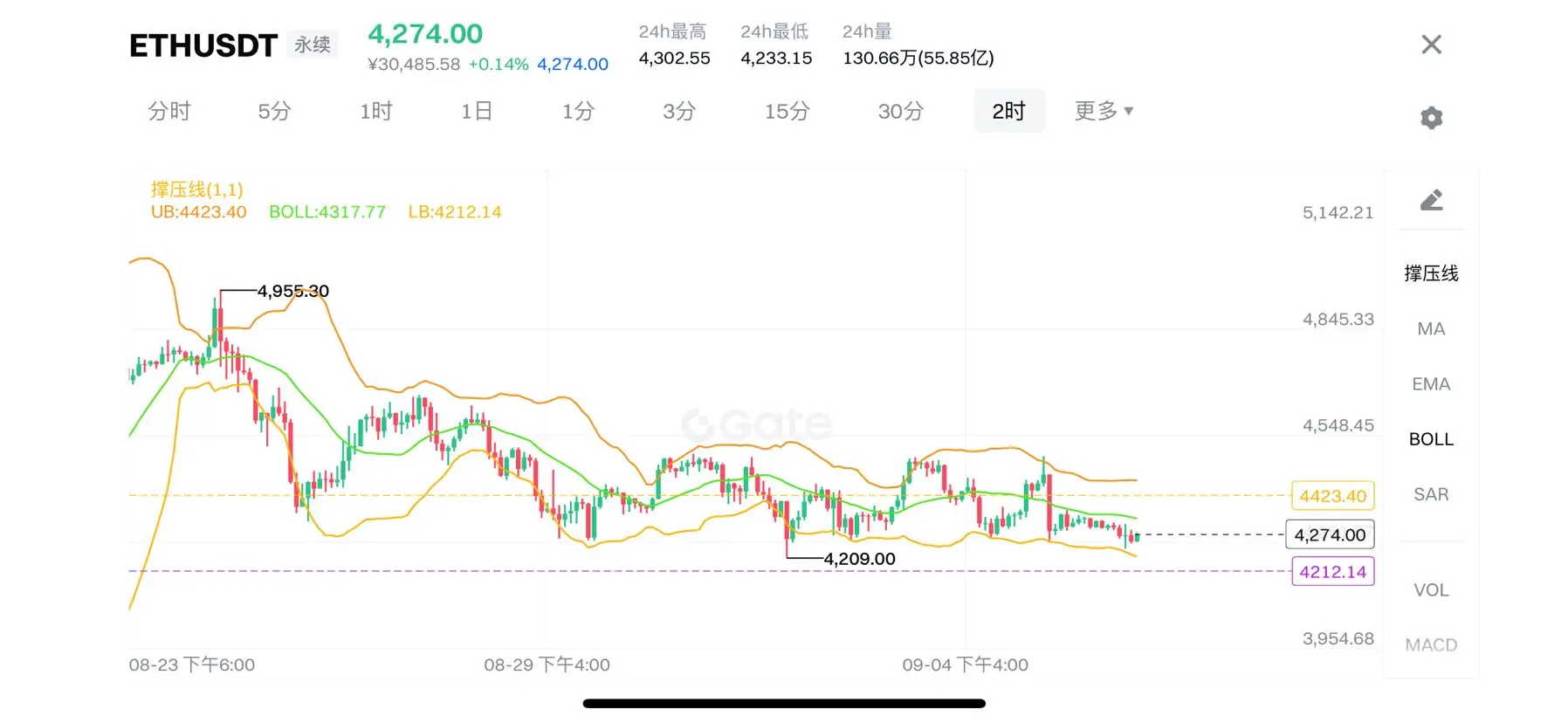This screenshot has height=723, width=1568.
Task: Switch to the 30分 timeframe tab
Action: pos(901,111)
